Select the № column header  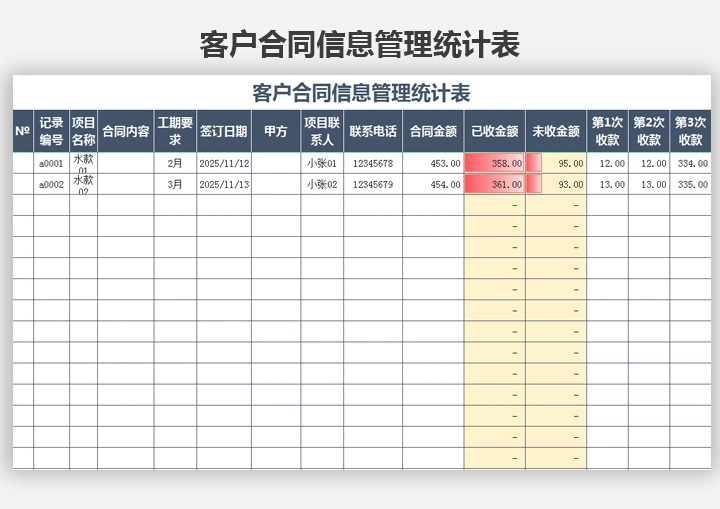(22, 131)
